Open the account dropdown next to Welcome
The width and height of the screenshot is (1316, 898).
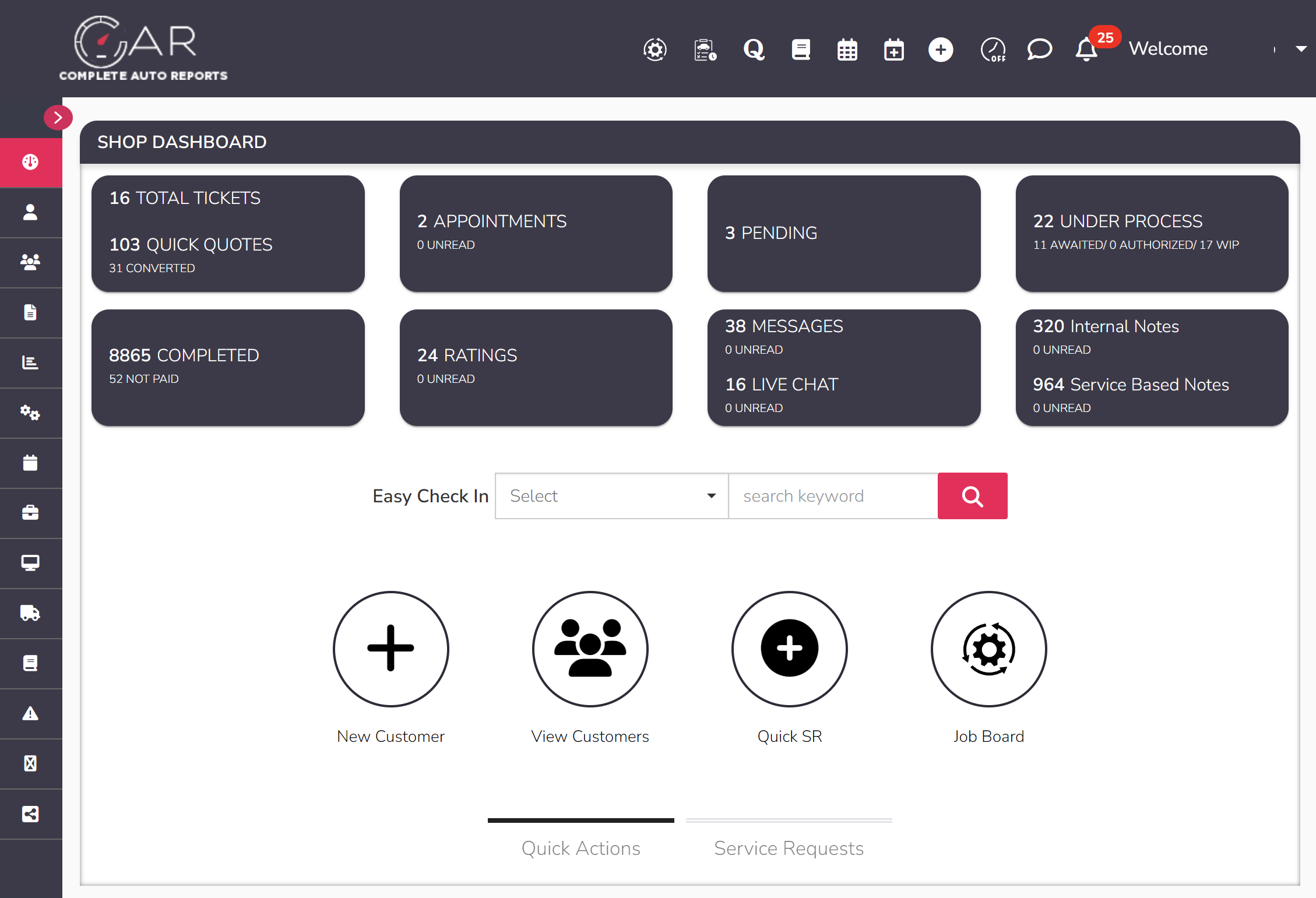[1300, 50]
